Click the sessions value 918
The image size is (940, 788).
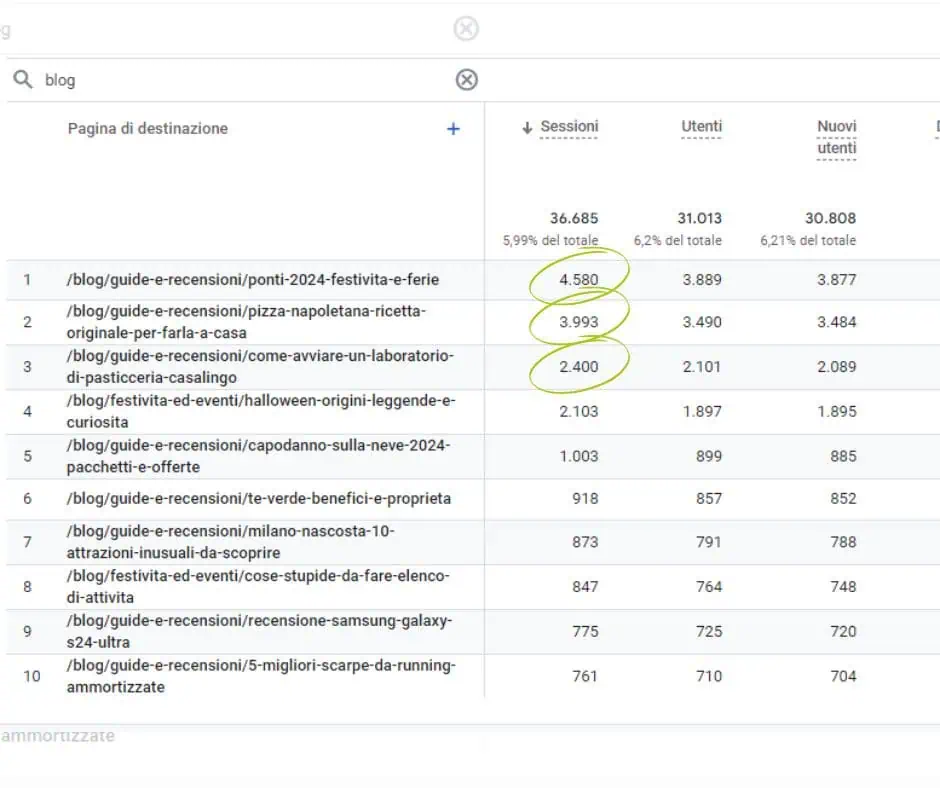coord(585,499)
